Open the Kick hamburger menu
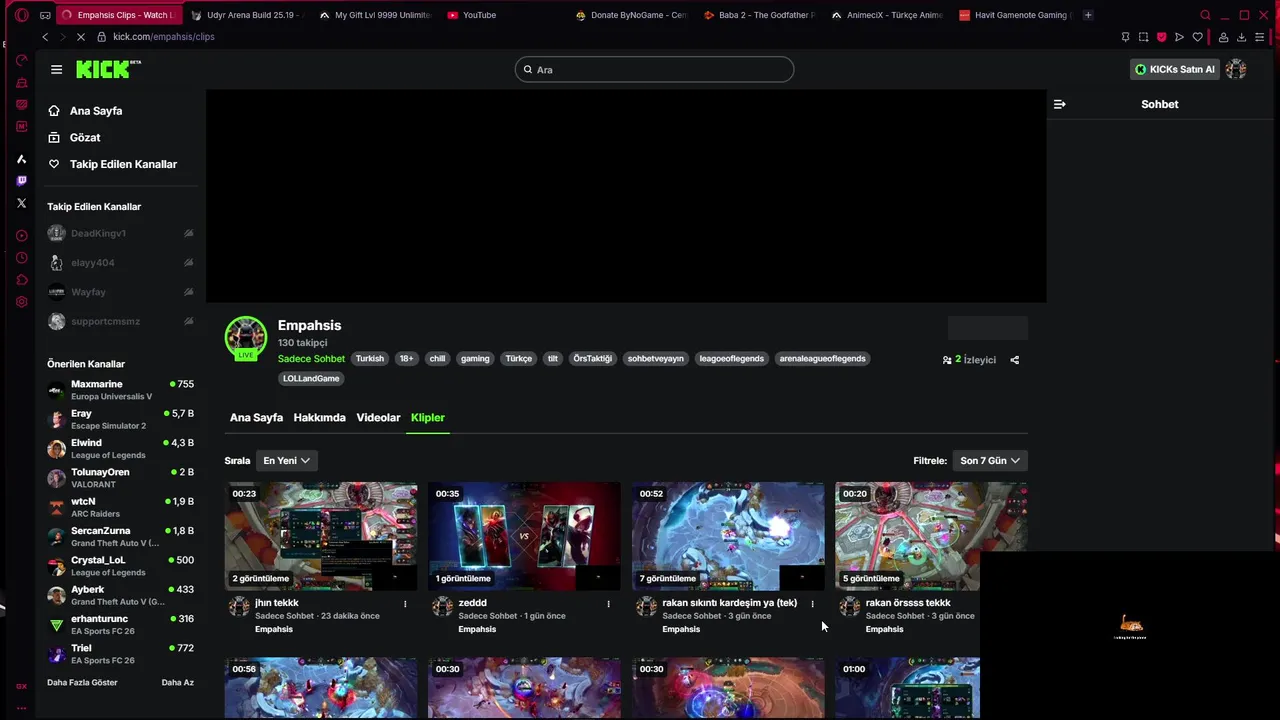The height and width of the screenshot is (720, 1280). point(56,69)
